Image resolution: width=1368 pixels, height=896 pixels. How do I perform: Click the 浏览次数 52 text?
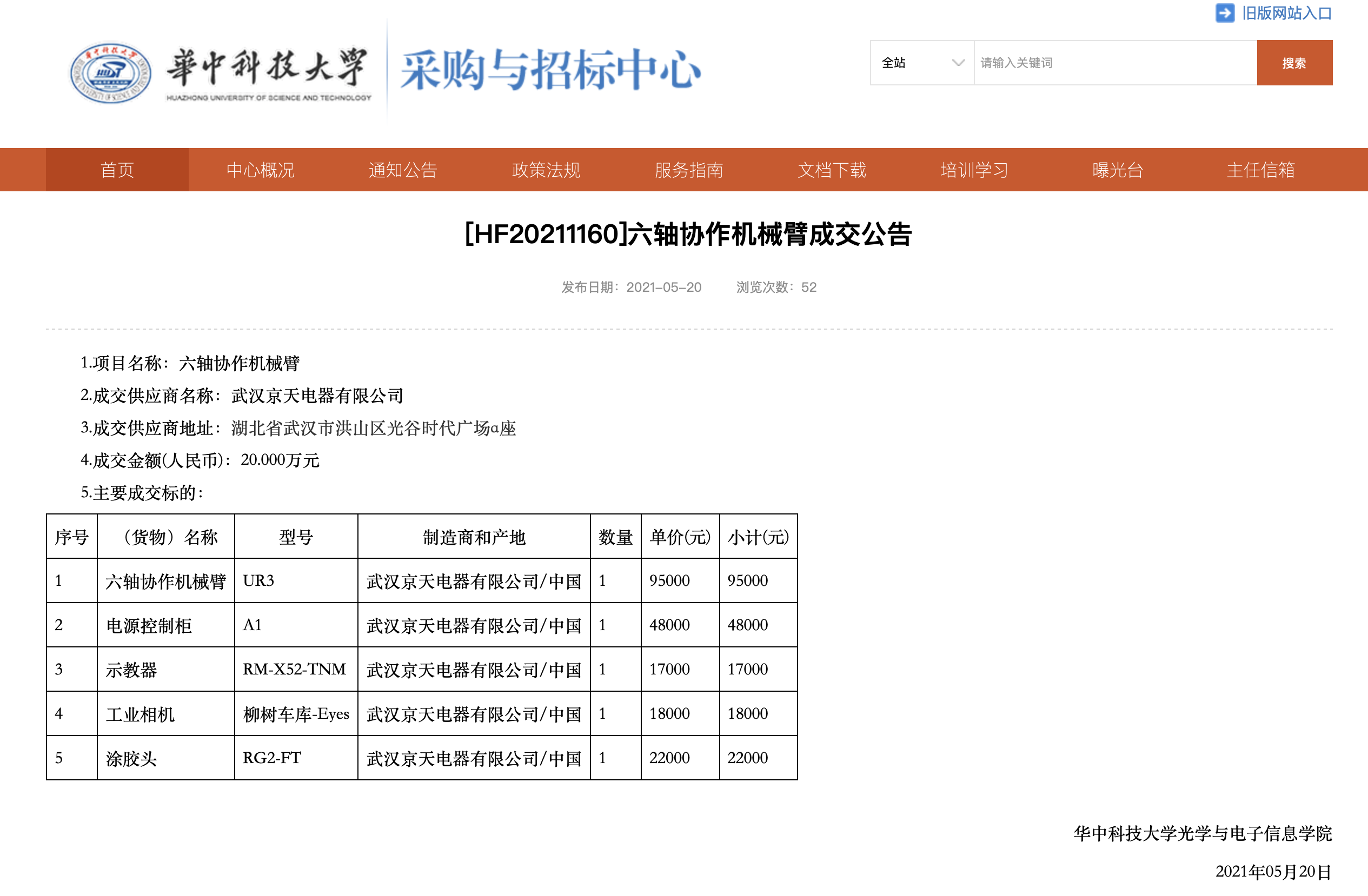coord(776,286)
